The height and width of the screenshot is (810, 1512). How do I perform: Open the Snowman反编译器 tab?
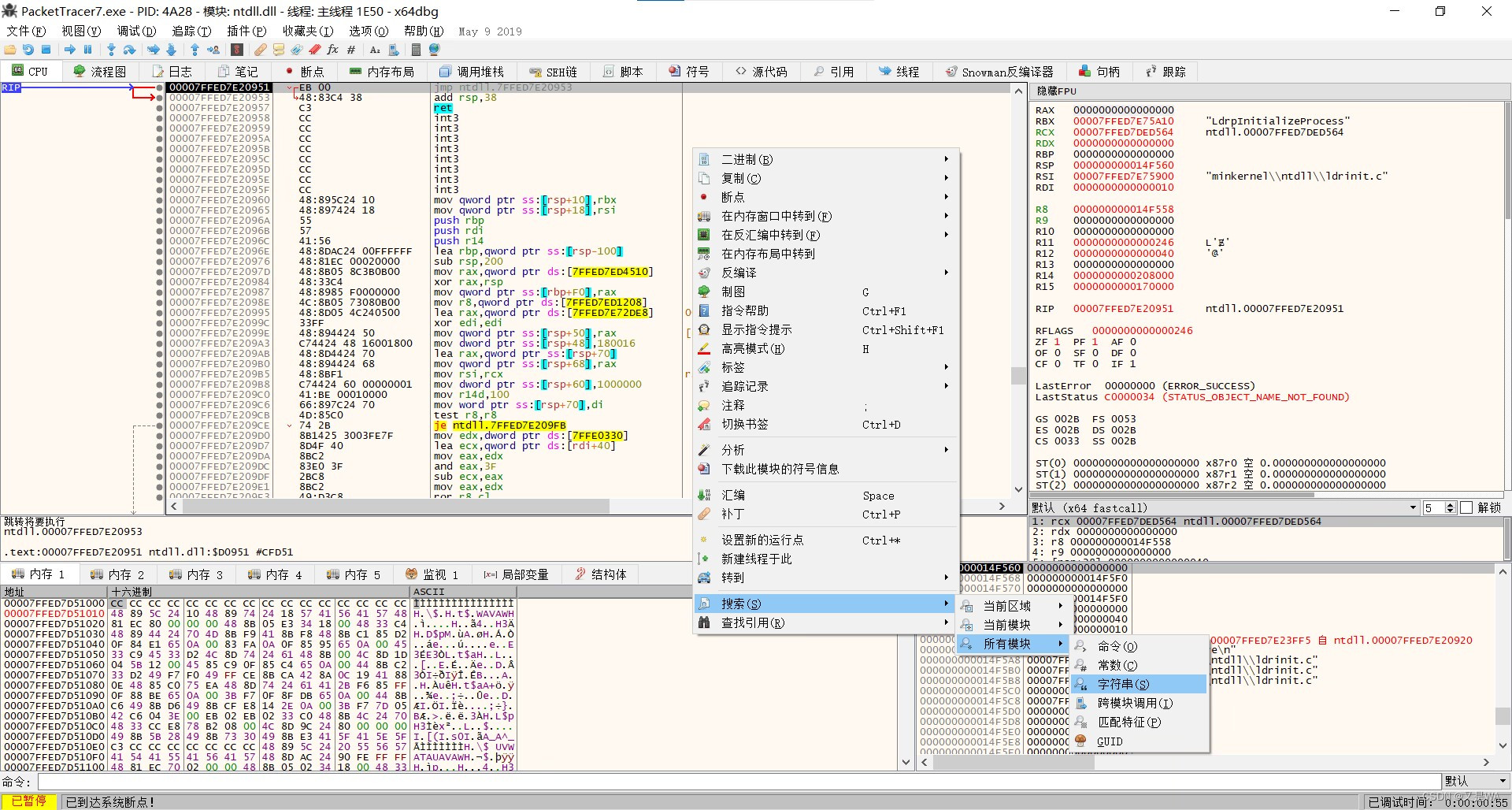pyautogui.click(x=999, y=72)
